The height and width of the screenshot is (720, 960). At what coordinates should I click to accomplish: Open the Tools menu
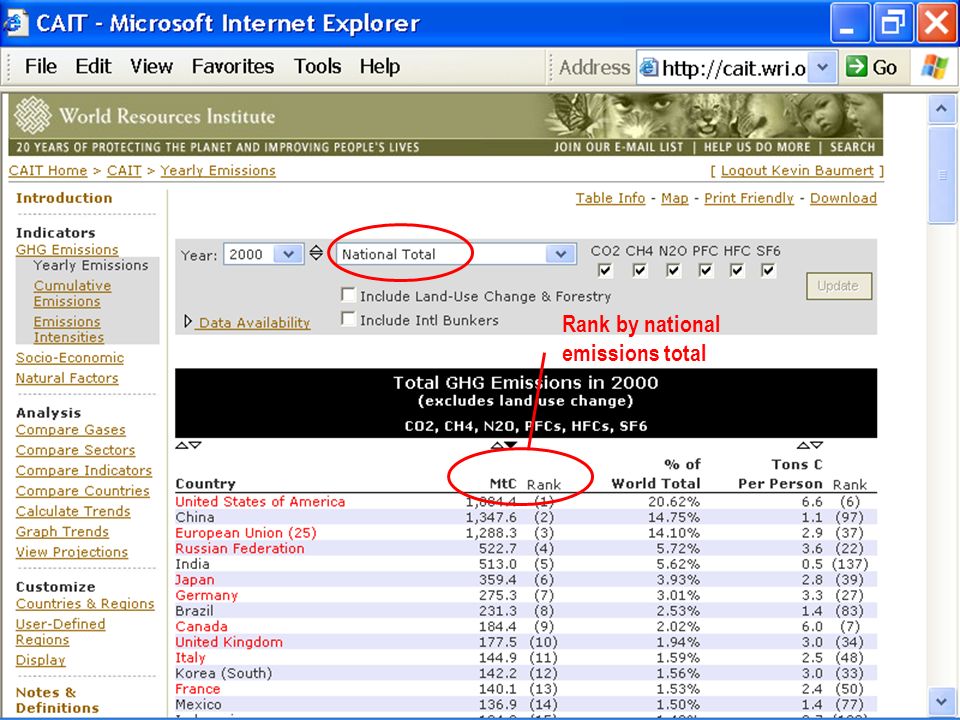[317, 66]
